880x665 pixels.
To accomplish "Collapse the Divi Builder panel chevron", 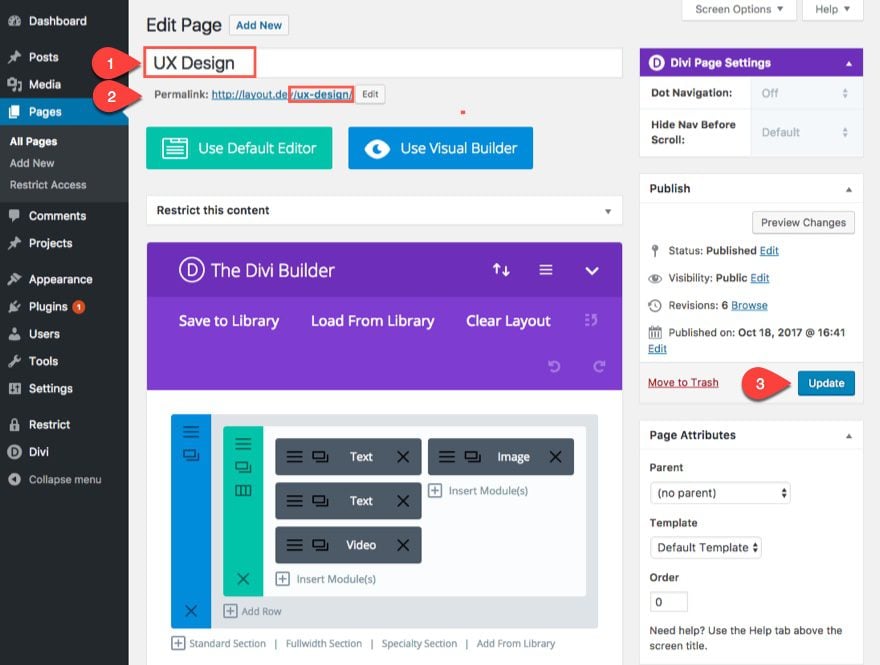I will [592, 270].
